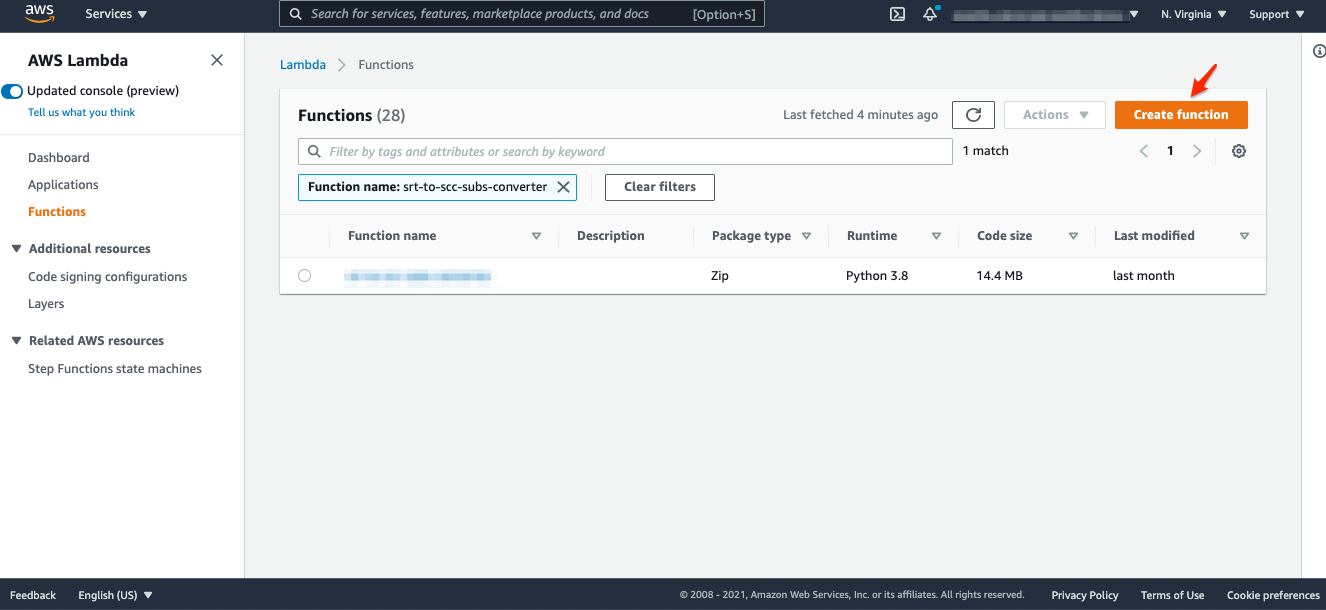
Task: Click the Create function button
Action: 1181,115
